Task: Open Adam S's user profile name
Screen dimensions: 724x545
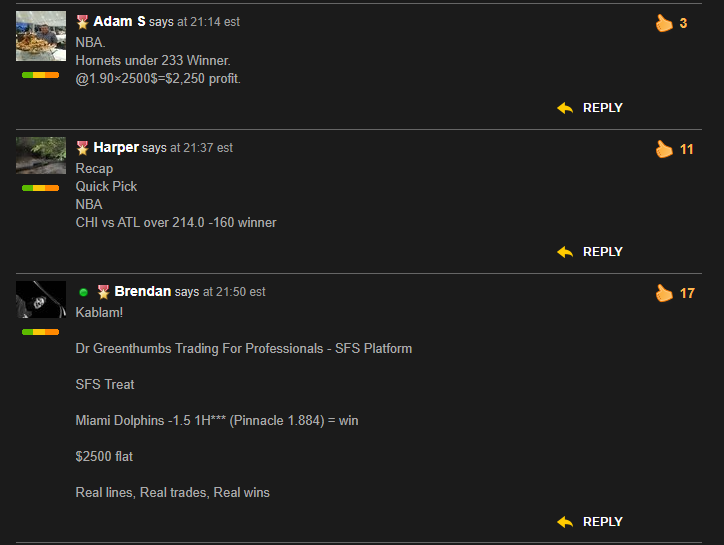Action: pyautogui.click(x=119, y=21)
